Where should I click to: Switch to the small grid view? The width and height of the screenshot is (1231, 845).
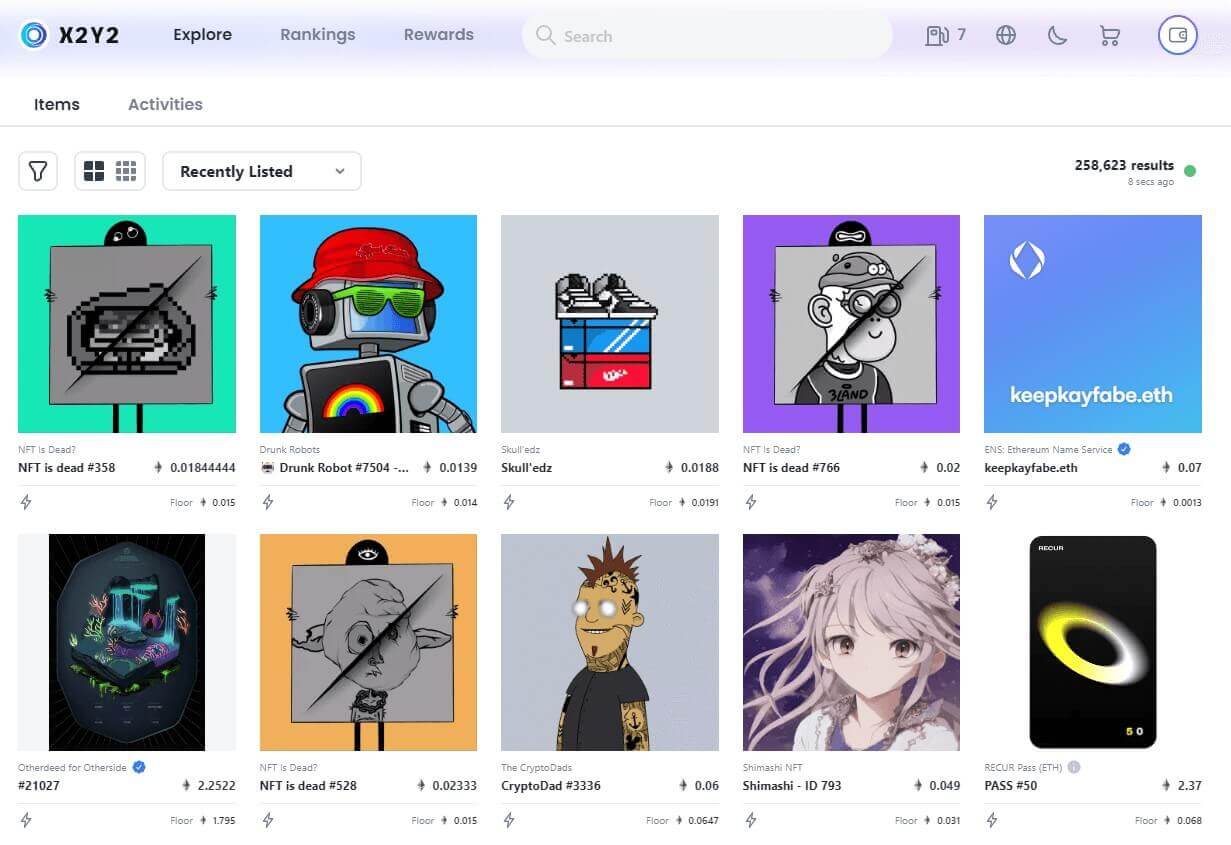pyautogui.click(x=125, y=171)
